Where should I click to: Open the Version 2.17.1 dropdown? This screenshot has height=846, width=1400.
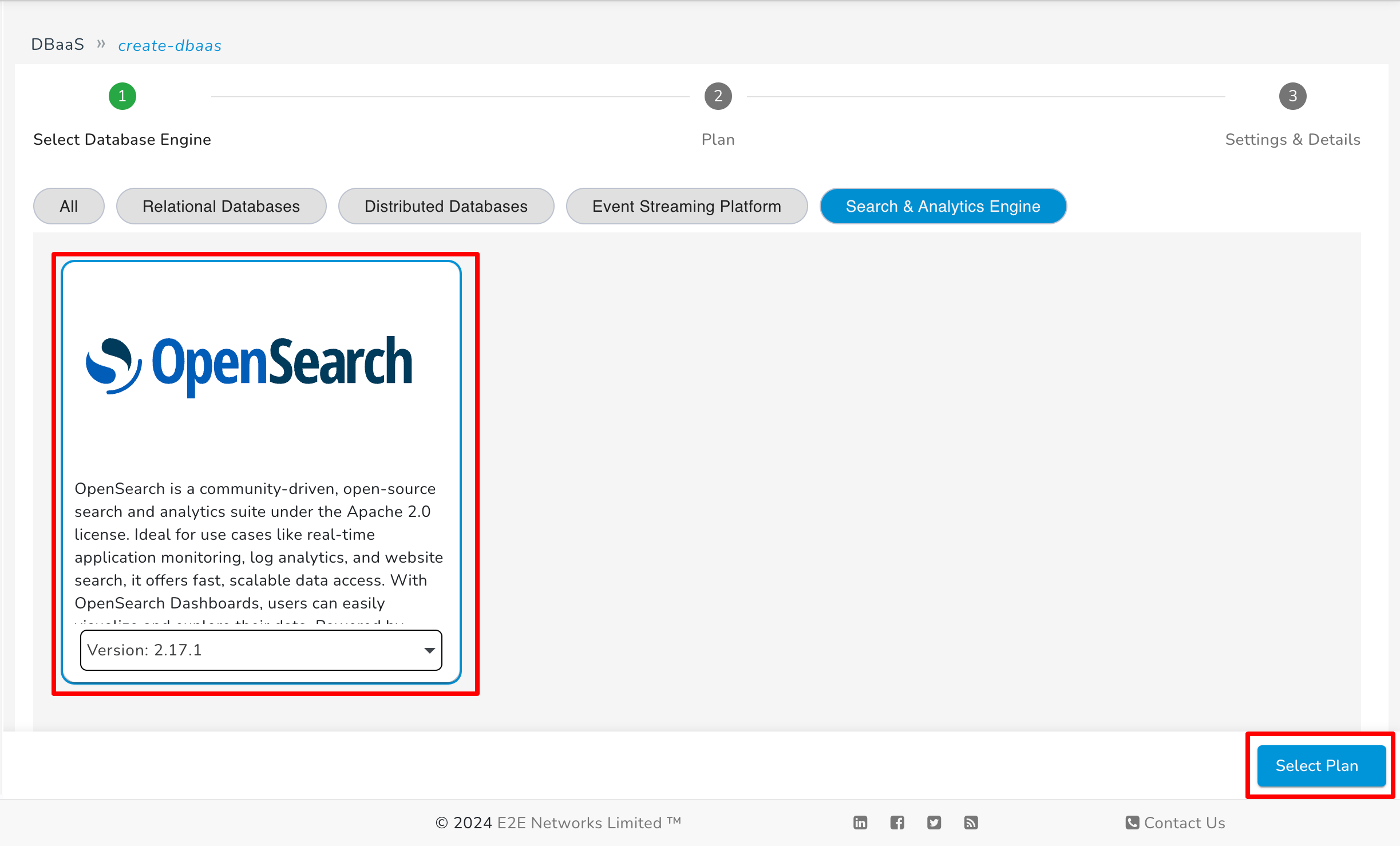click(x=261, y=650)
